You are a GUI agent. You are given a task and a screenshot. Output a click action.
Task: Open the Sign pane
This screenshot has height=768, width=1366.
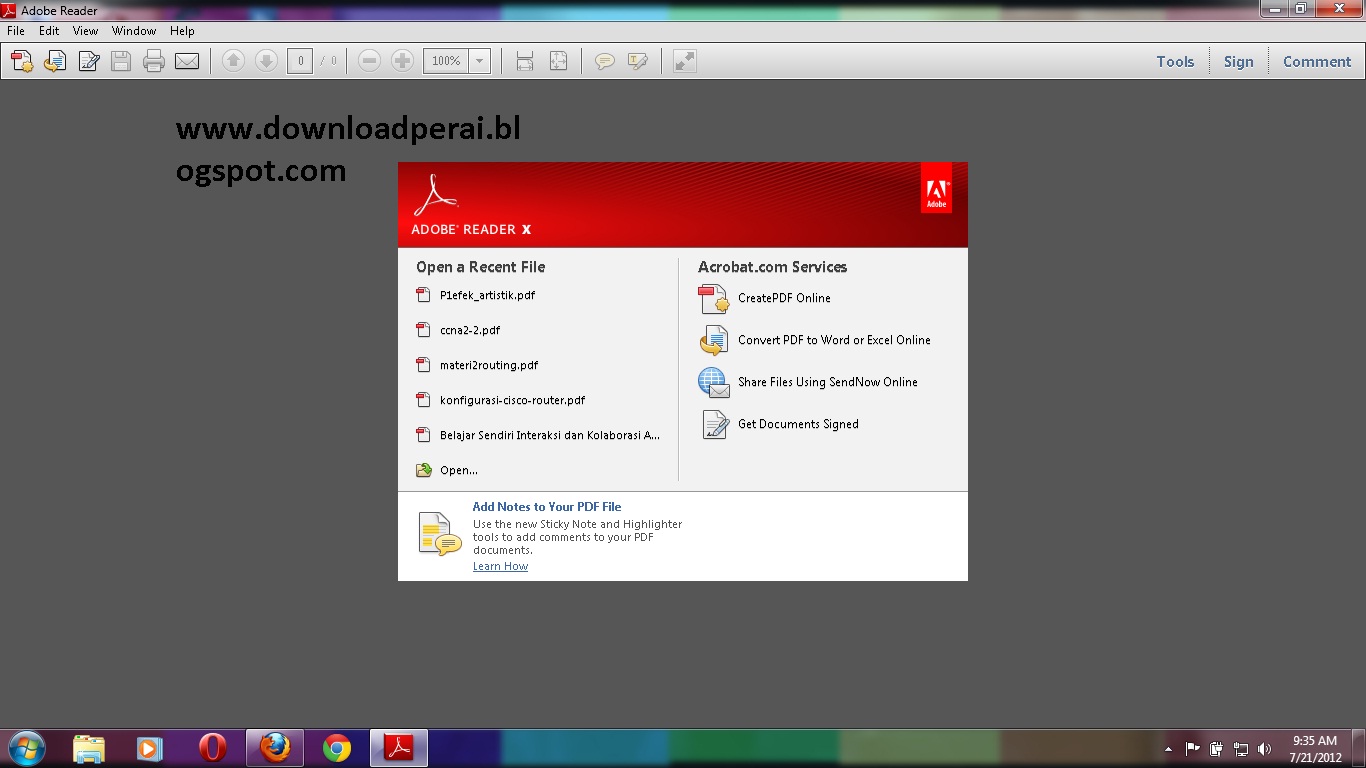(1238, 62)
